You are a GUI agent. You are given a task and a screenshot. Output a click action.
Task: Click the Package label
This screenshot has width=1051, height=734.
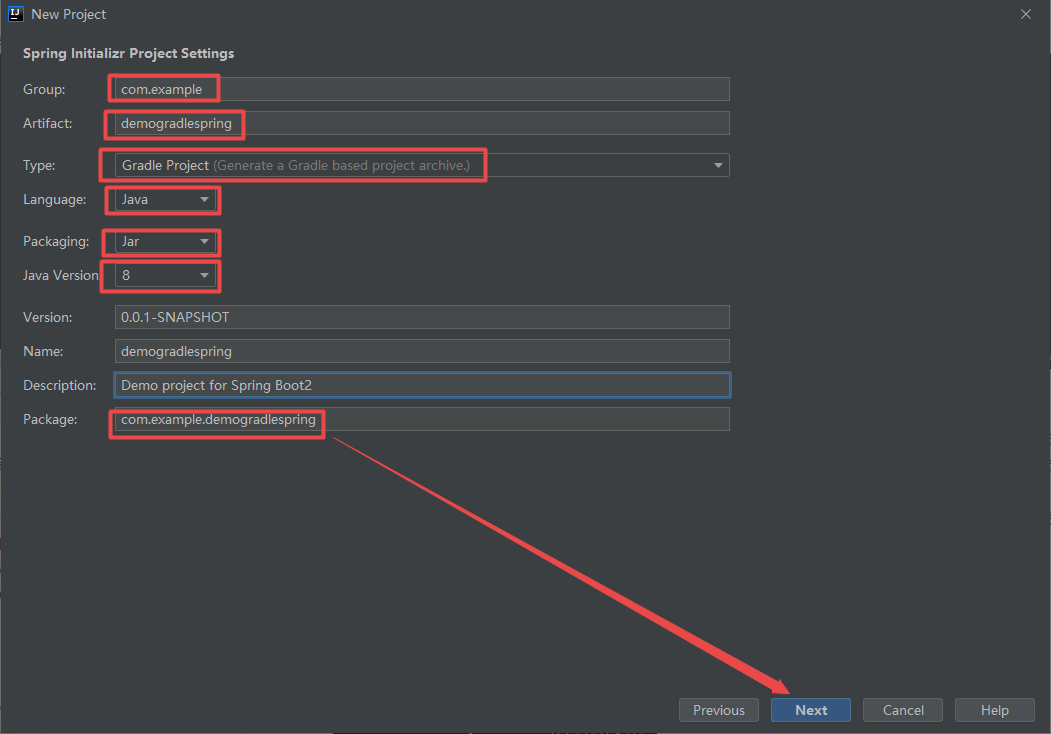pyautogui.click(x=50, y=420)
